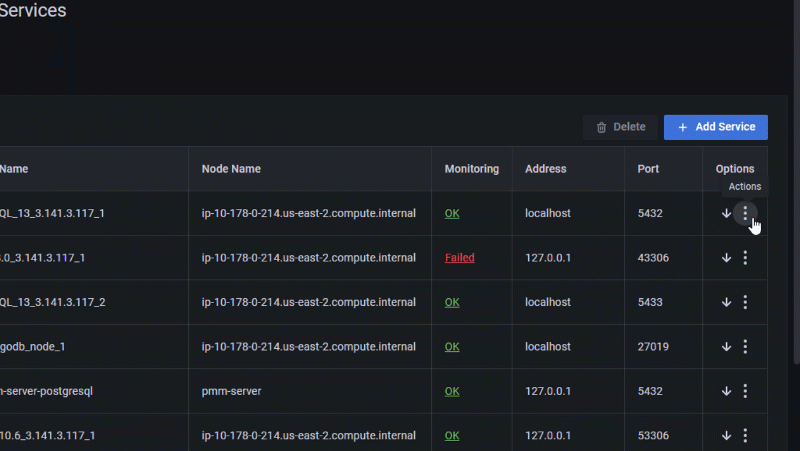Open three-dot menu for port 53306 service
This screenshot has height=451, width=800.
click(x=745, y=436)
